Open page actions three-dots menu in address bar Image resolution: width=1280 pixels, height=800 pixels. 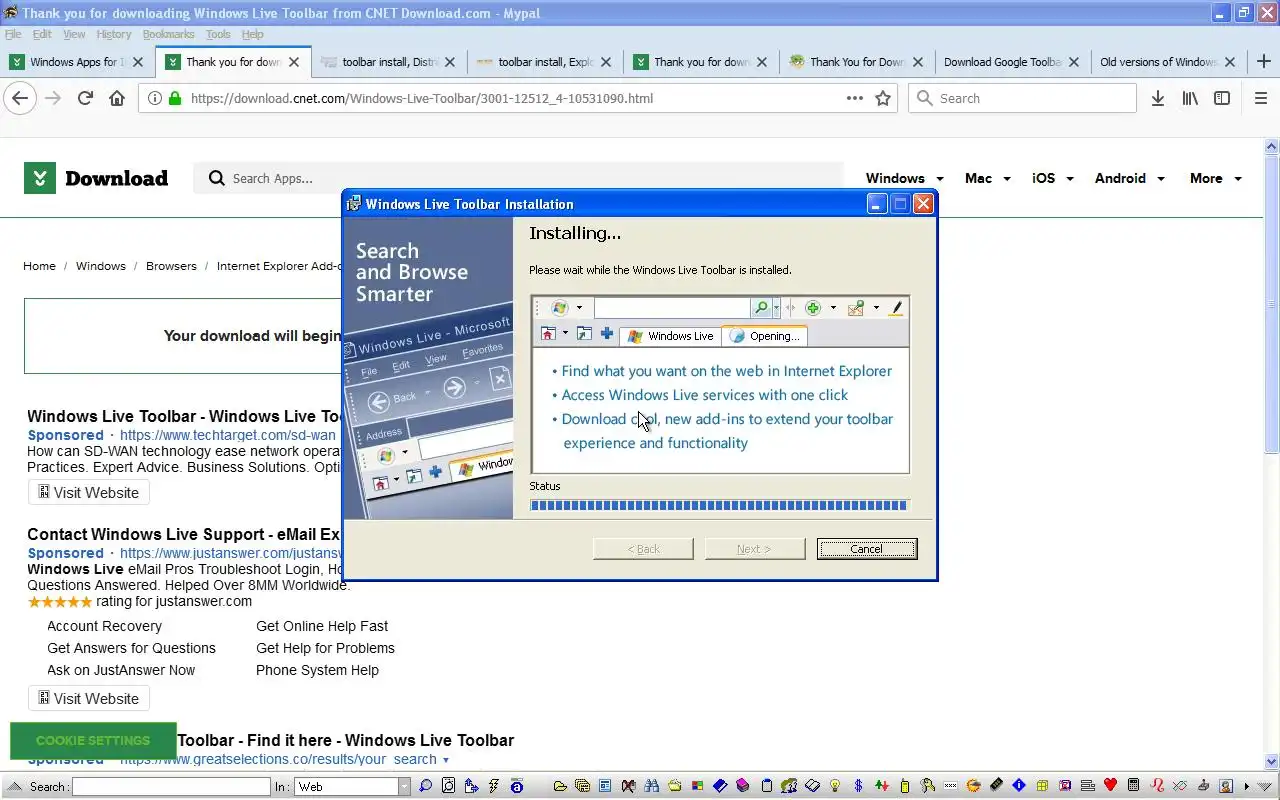coord(855,98)
